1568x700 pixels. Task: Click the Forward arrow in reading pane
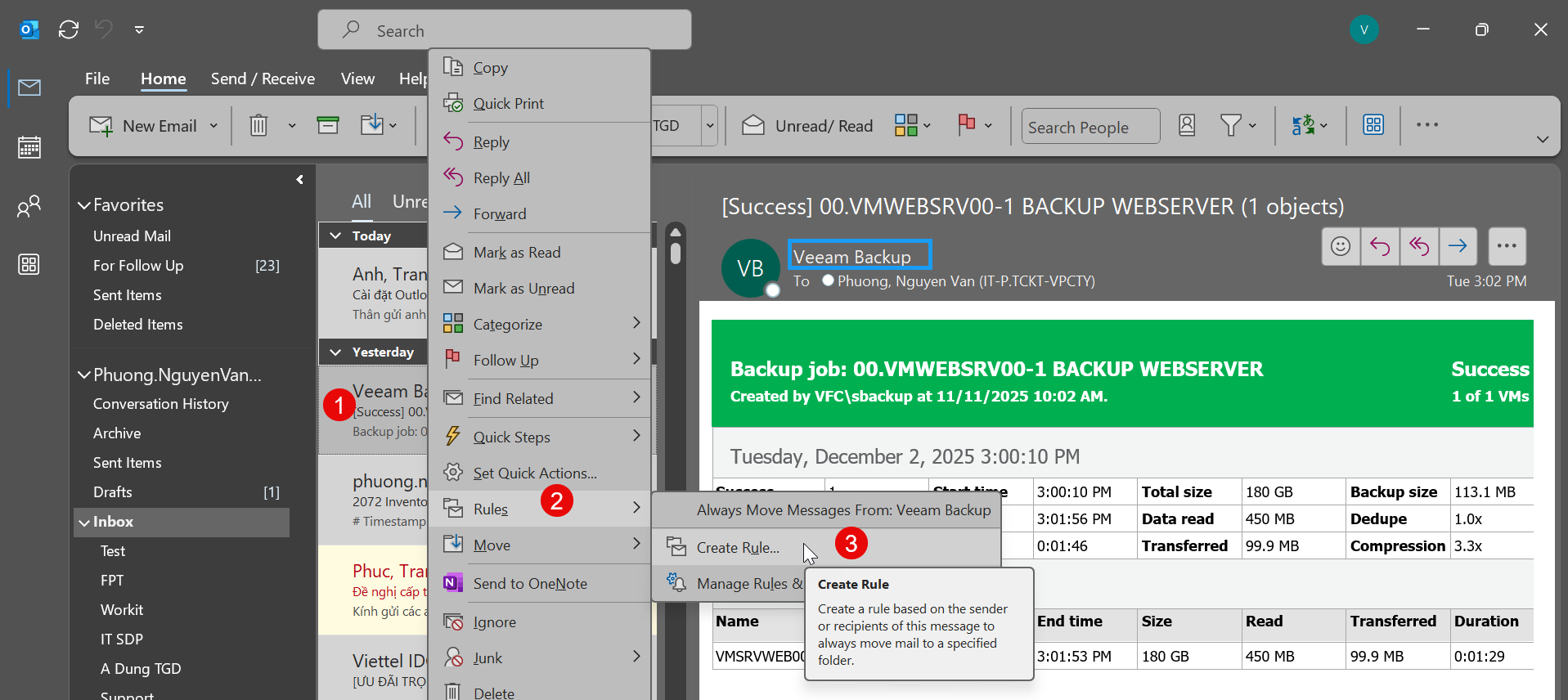(x=1457, y=246)
